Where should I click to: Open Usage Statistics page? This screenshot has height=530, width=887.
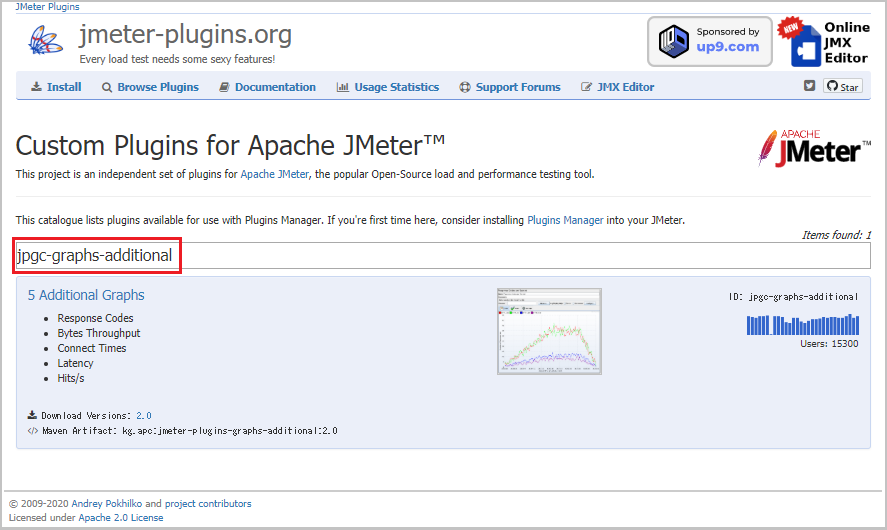388,87
